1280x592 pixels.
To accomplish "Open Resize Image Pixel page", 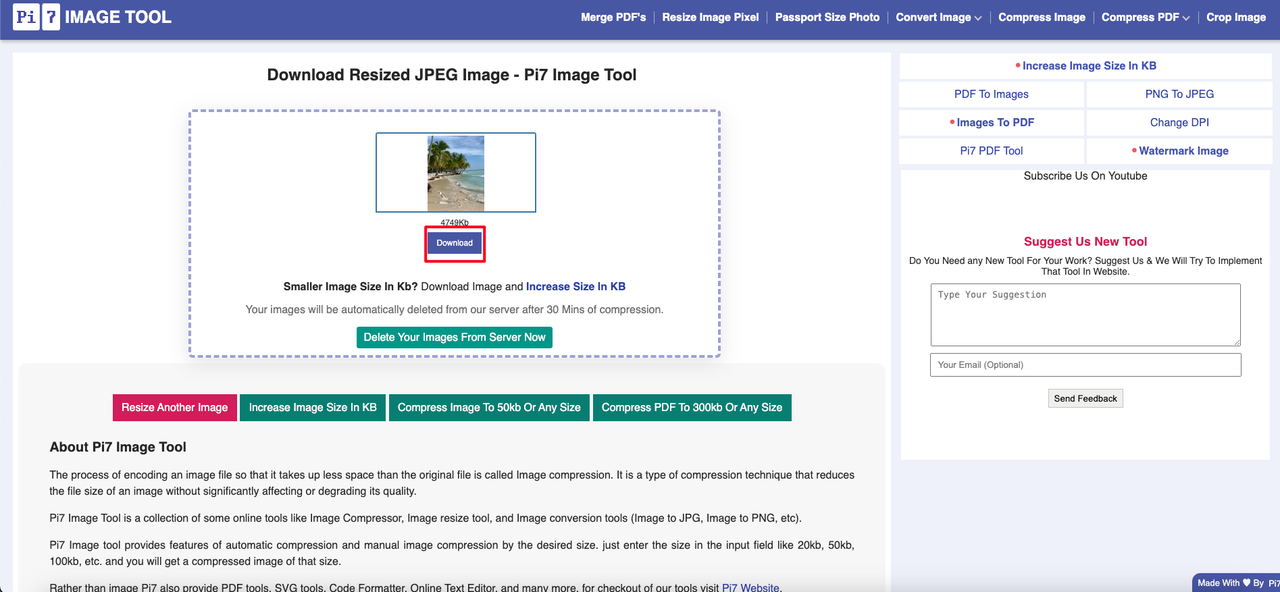I will pyautogui.click(x=710, y=17).
